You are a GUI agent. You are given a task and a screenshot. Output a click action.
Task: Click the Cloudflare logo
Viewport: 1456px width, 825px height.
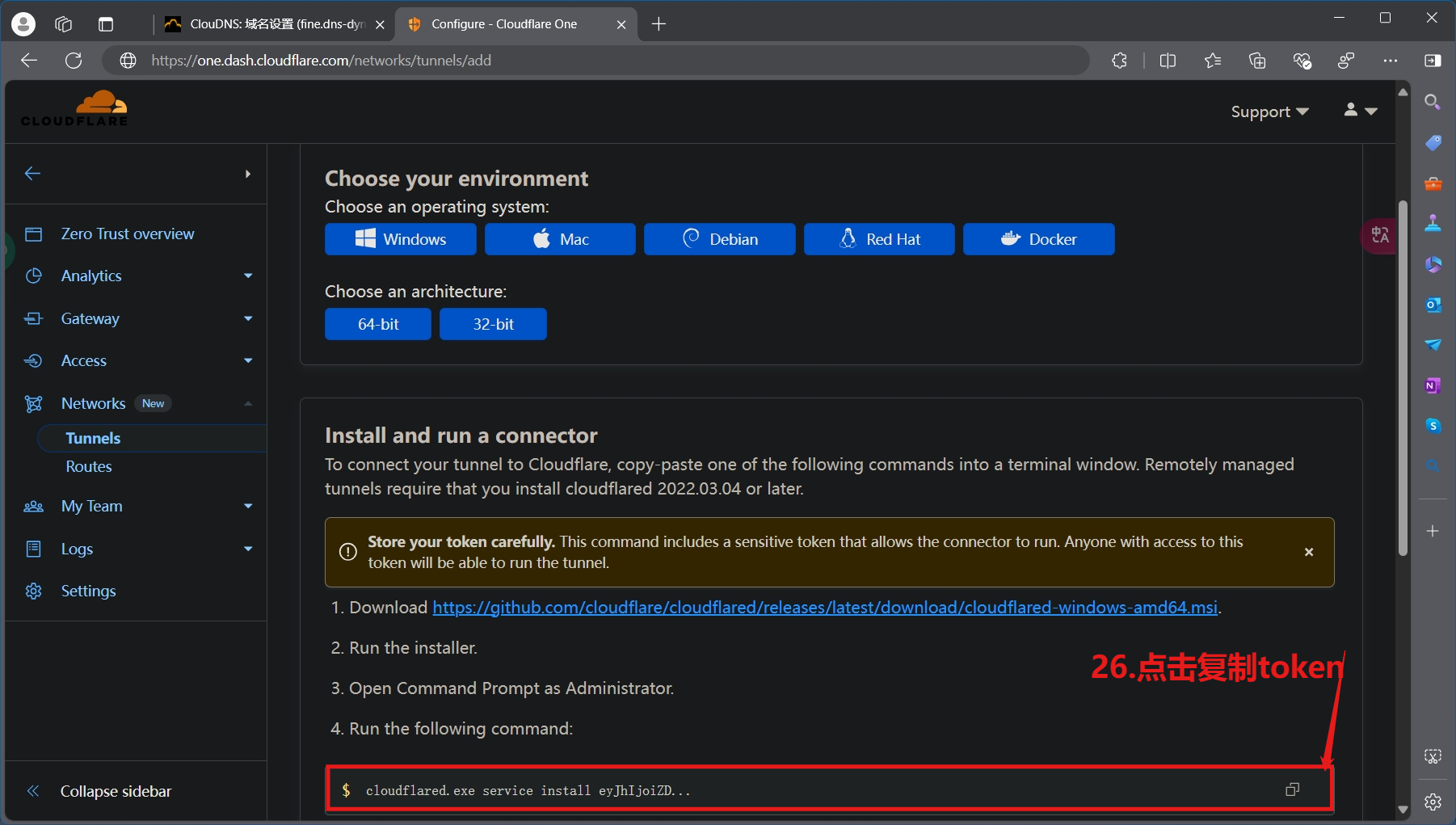74,109
